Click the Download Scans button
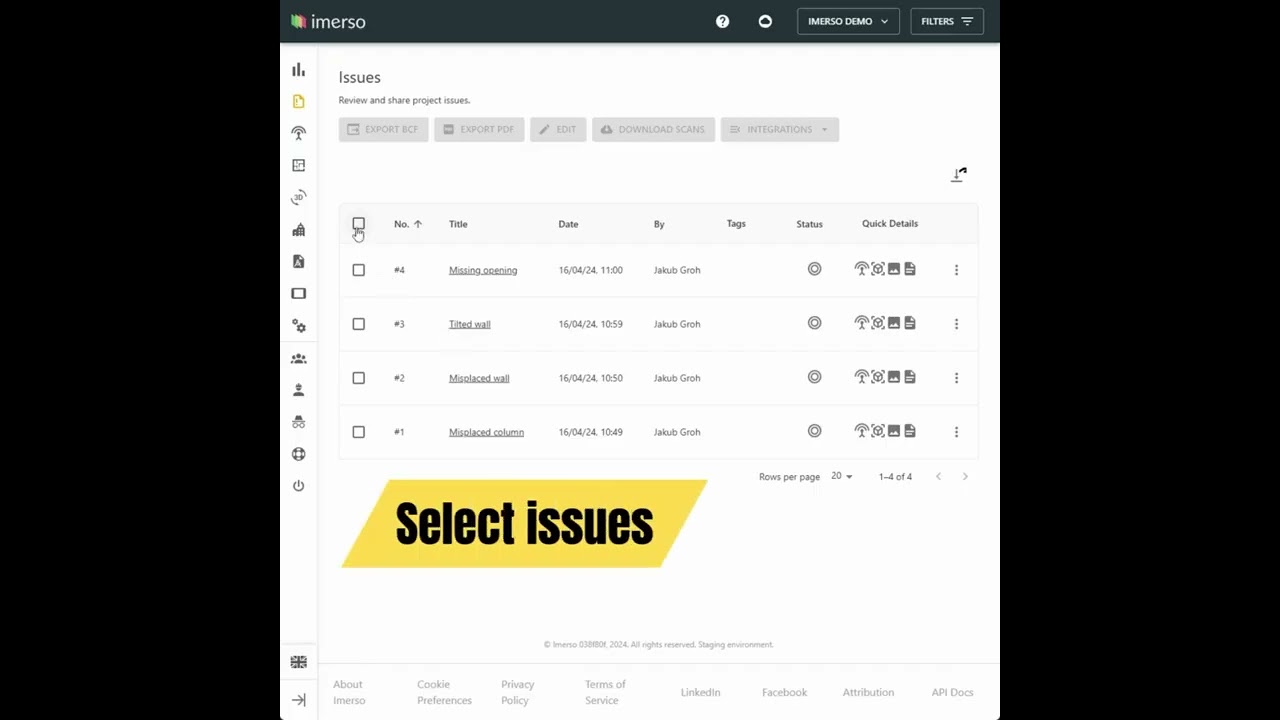 click(653, 129)
